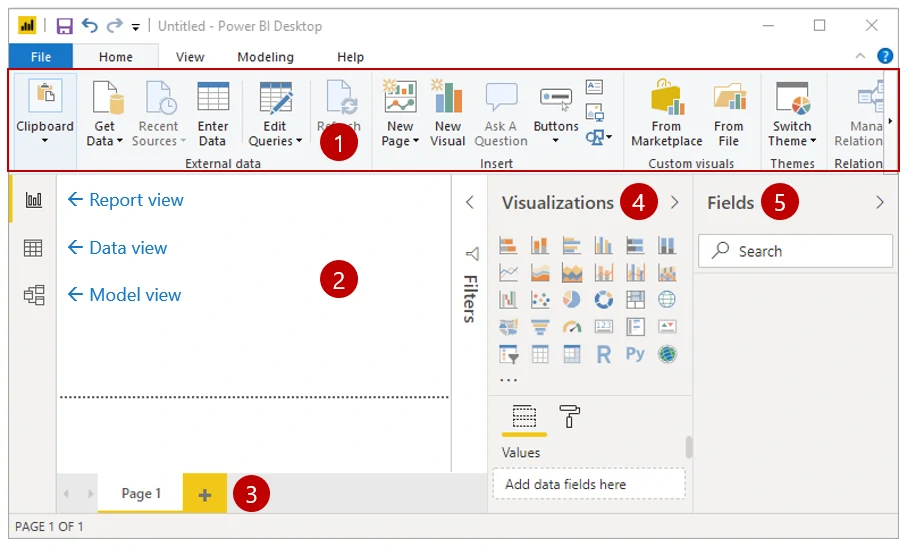Viewport: 908px width, 547px height.
Task: Open the Help ribbon tab
Action: tap(350, 57)
